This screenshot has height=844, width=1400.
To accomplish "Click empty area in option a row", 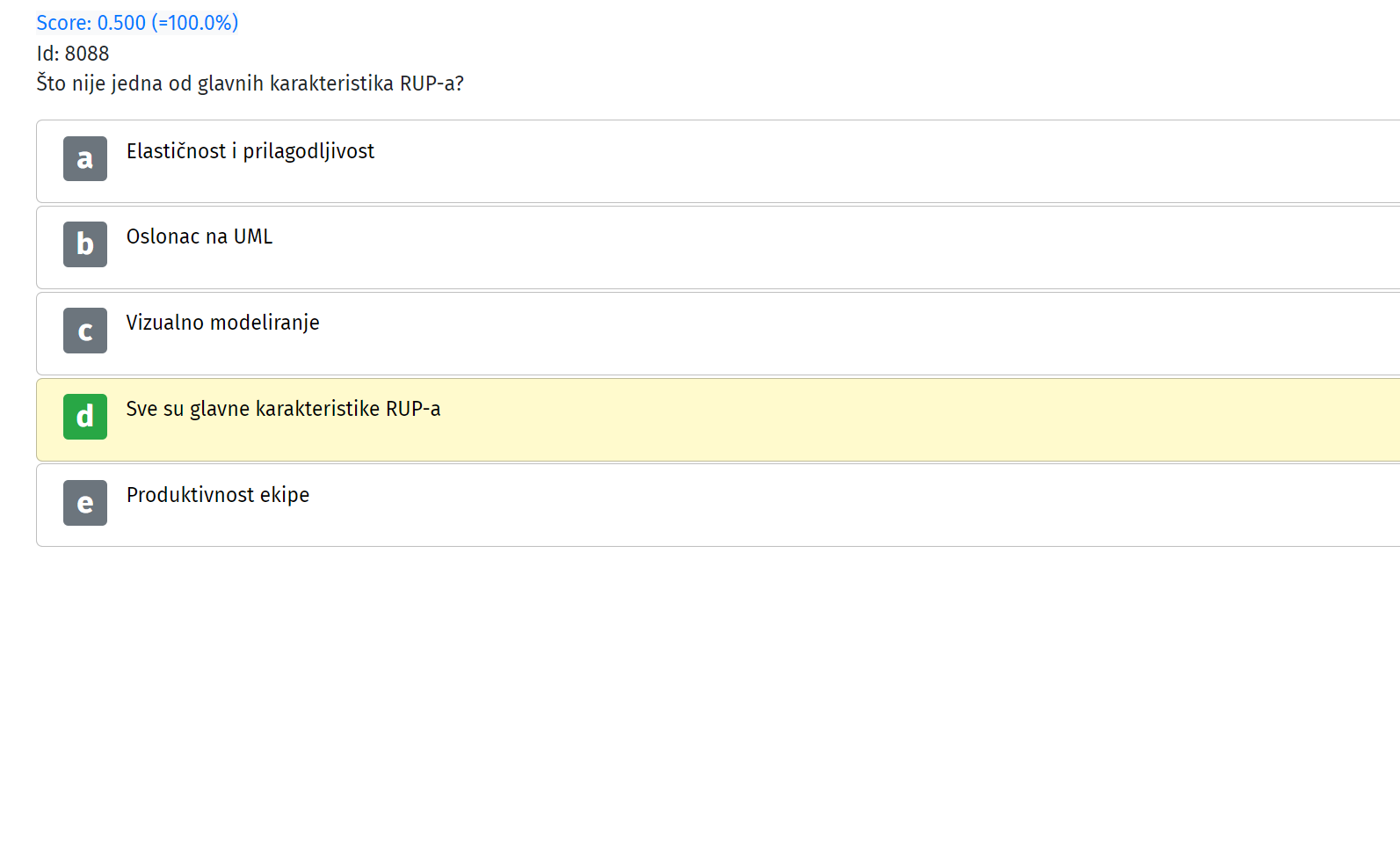I will [879, 162].
